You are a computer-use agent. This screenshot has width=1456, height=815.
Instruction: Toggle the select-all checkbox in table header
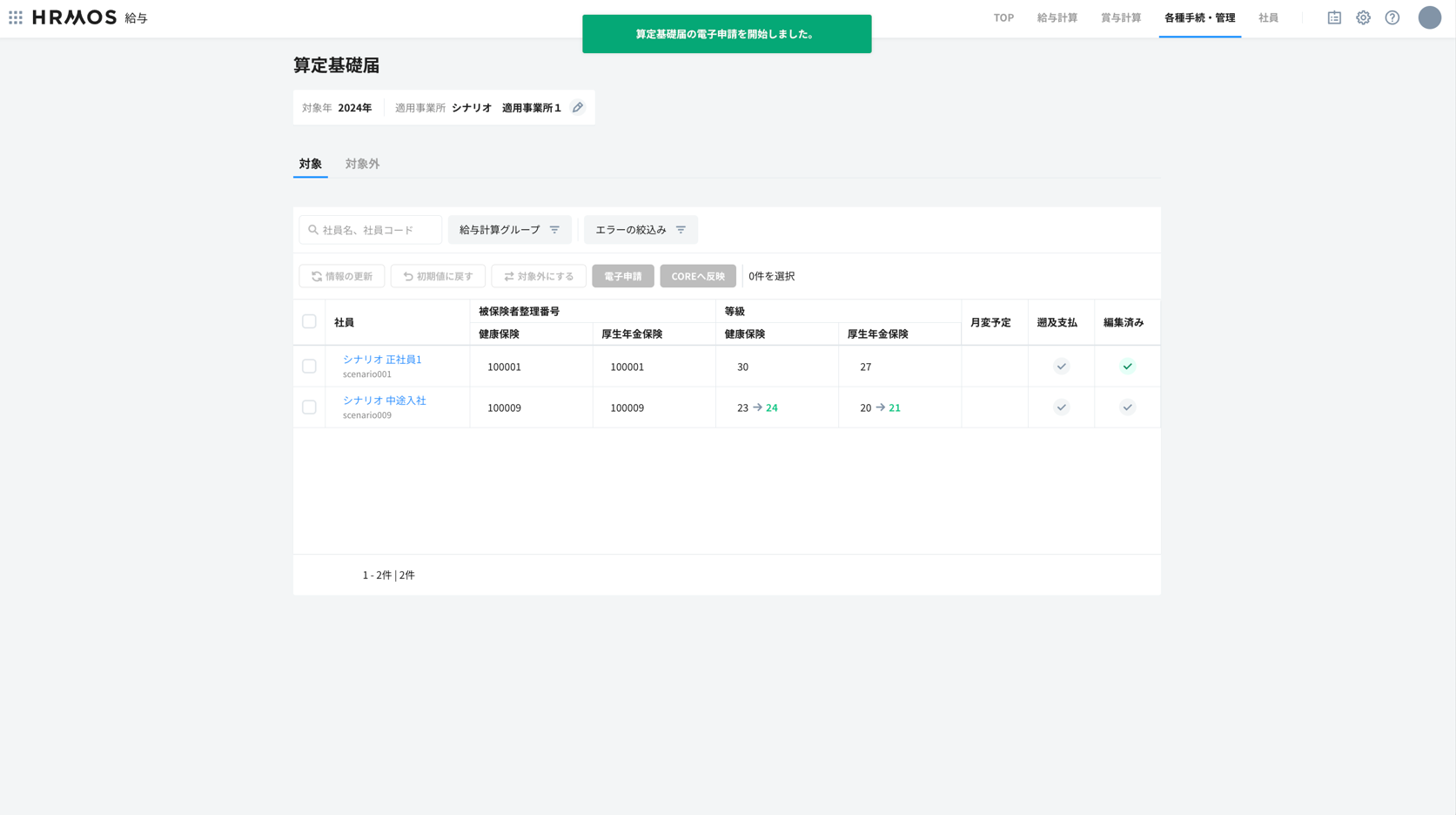click(x=309, y=321)
